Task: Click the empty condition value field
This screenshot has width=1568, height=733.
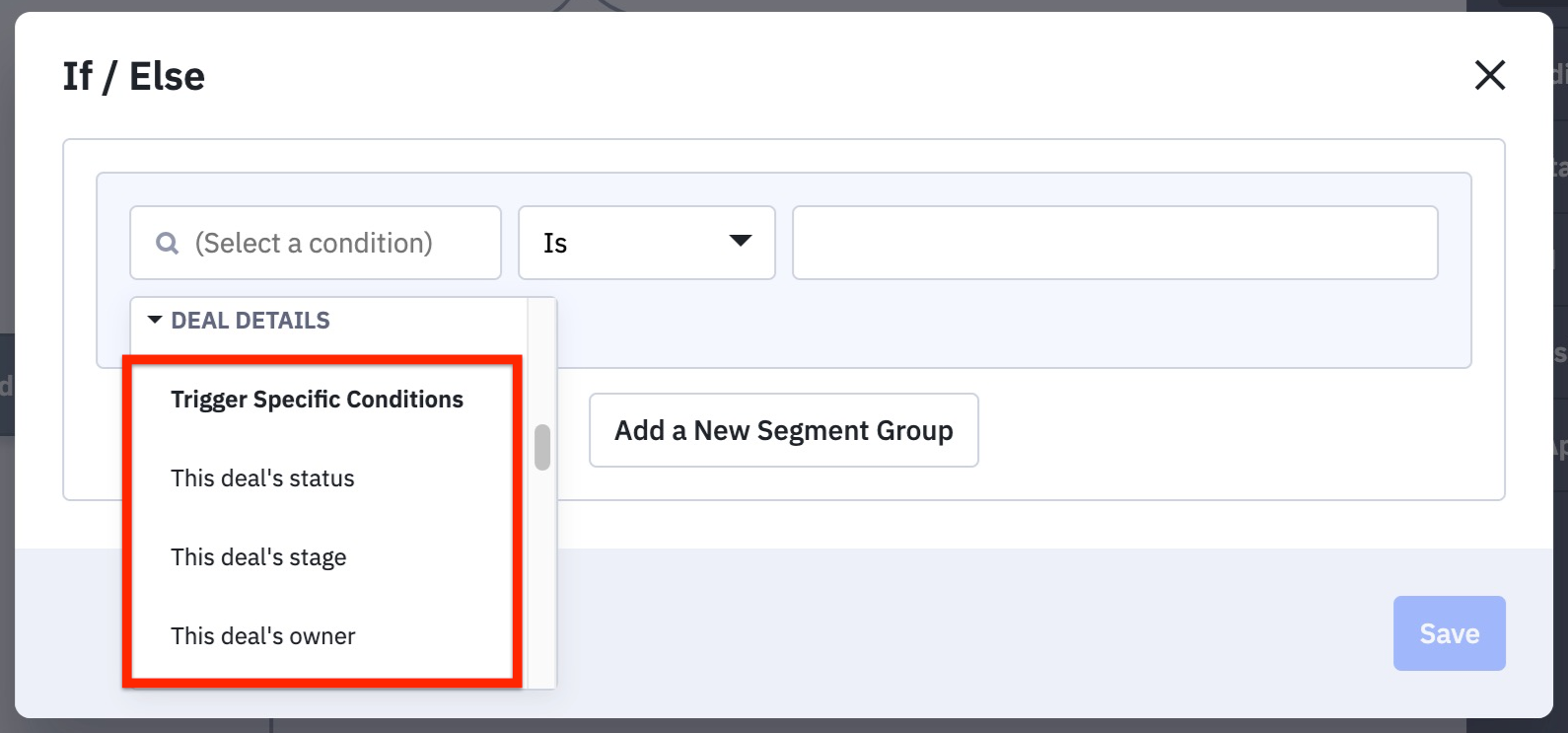Action: pos(1114,243)
